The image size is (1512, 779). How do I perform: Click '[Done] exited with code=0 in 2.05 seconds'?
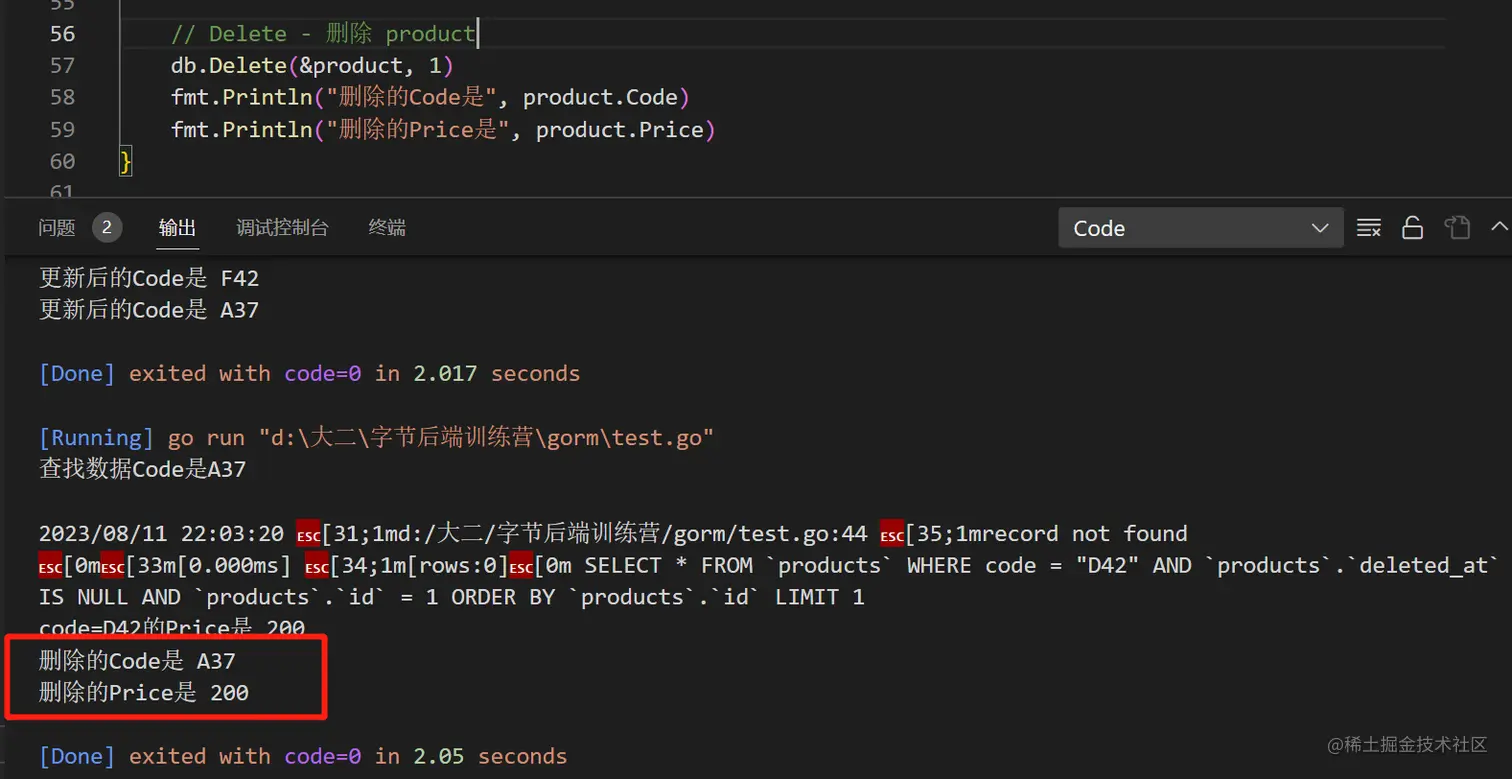(303, 757)
